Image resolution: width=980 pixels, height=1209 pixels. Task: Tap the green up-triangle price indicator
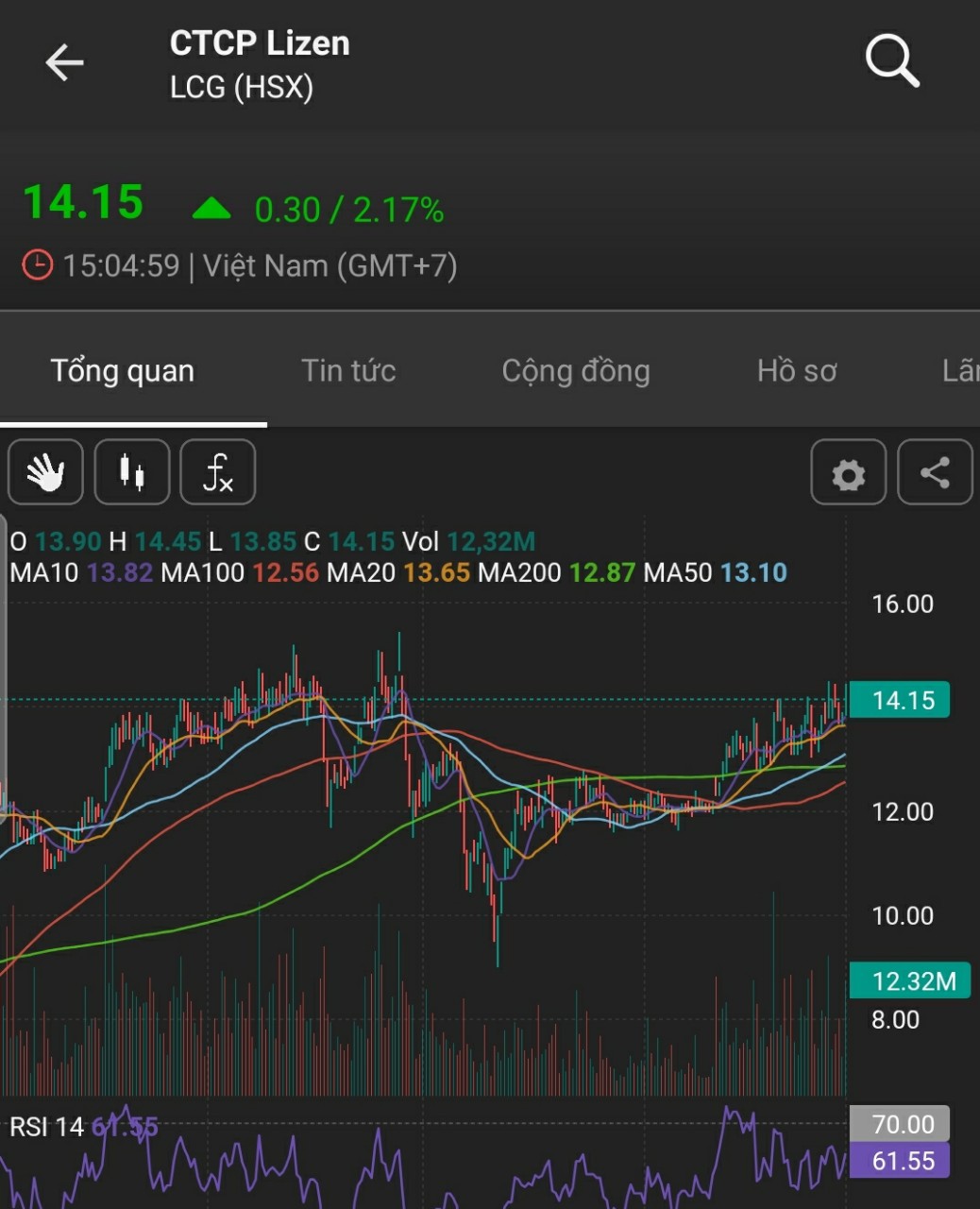[211, 209]
